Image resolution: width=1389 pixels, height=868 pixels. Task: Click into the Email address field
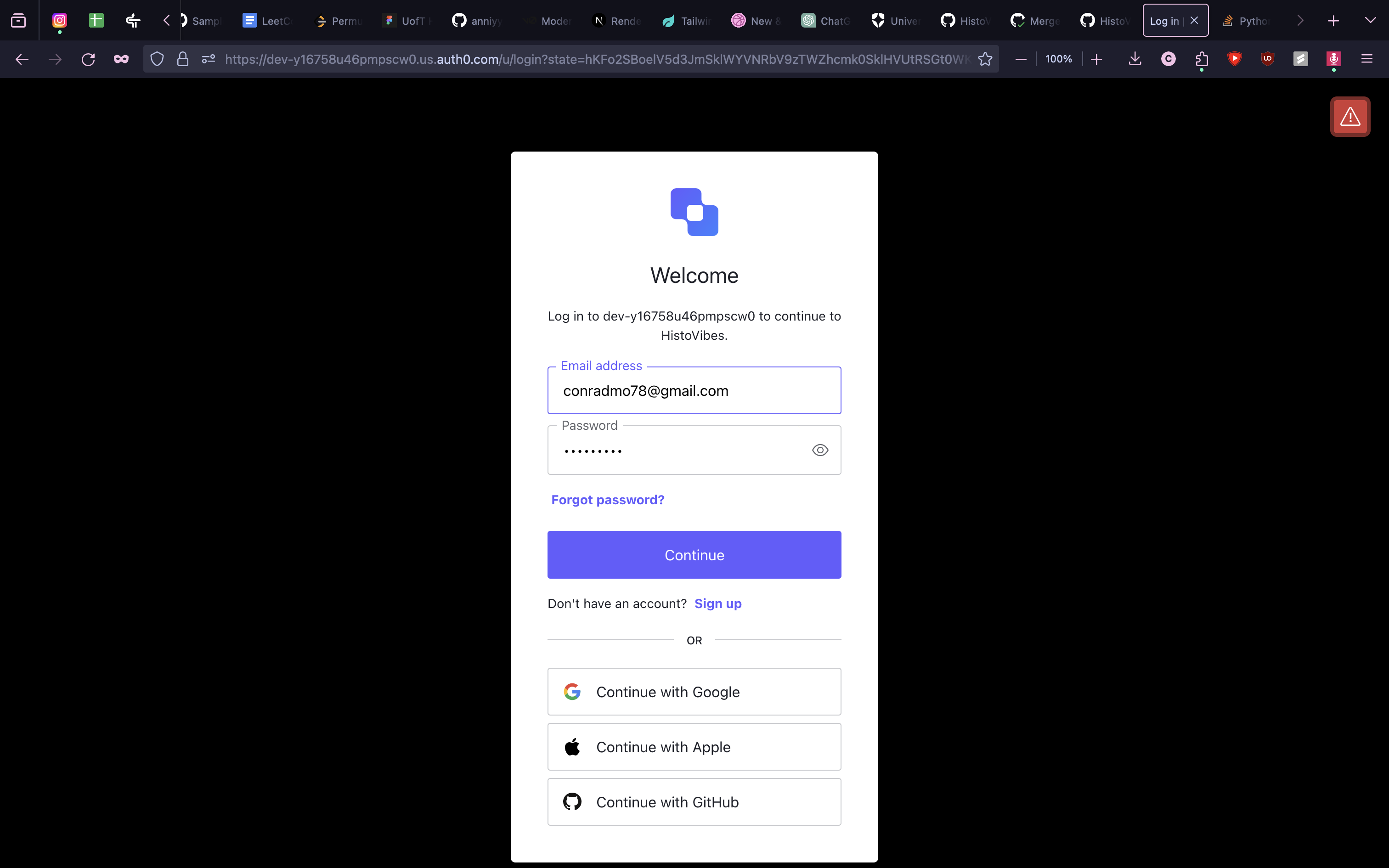pos(694,390)
